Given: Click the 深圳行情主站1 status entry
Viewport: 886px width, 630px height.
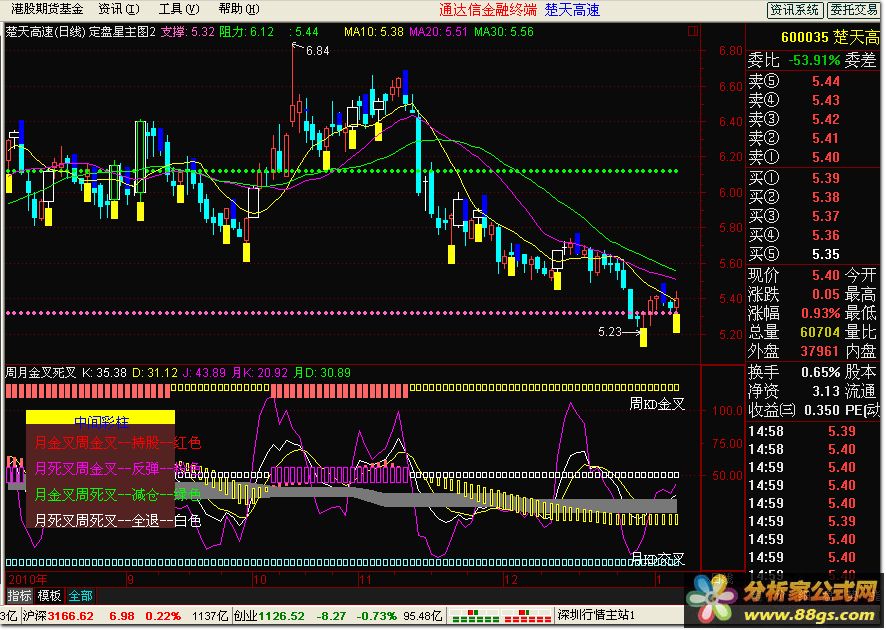Looking at the screenshot, I should [x=597, y=615].
